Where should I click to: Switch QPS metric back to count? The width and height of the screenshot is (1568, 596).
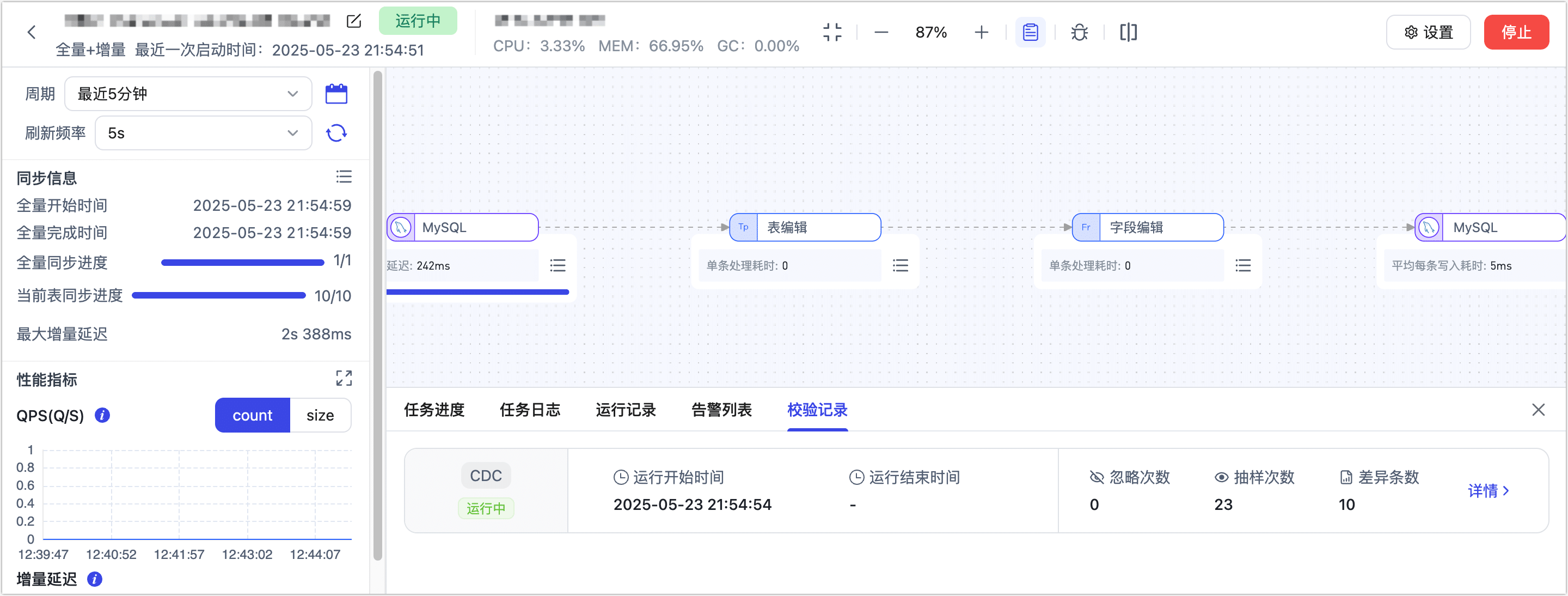coord(252,415)
